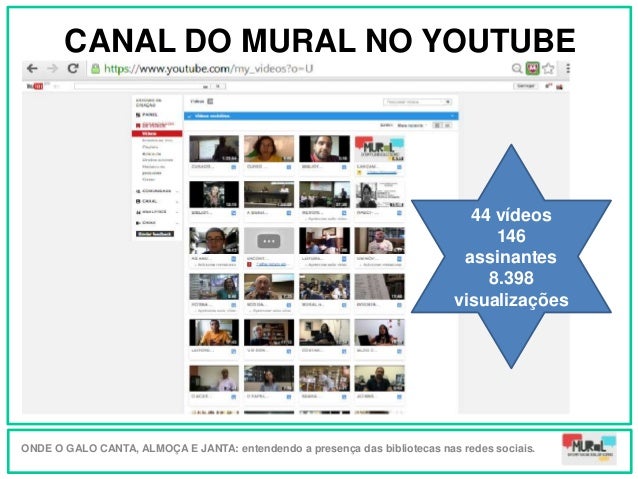Click the green padlock in the address bar

coord(95,69)
